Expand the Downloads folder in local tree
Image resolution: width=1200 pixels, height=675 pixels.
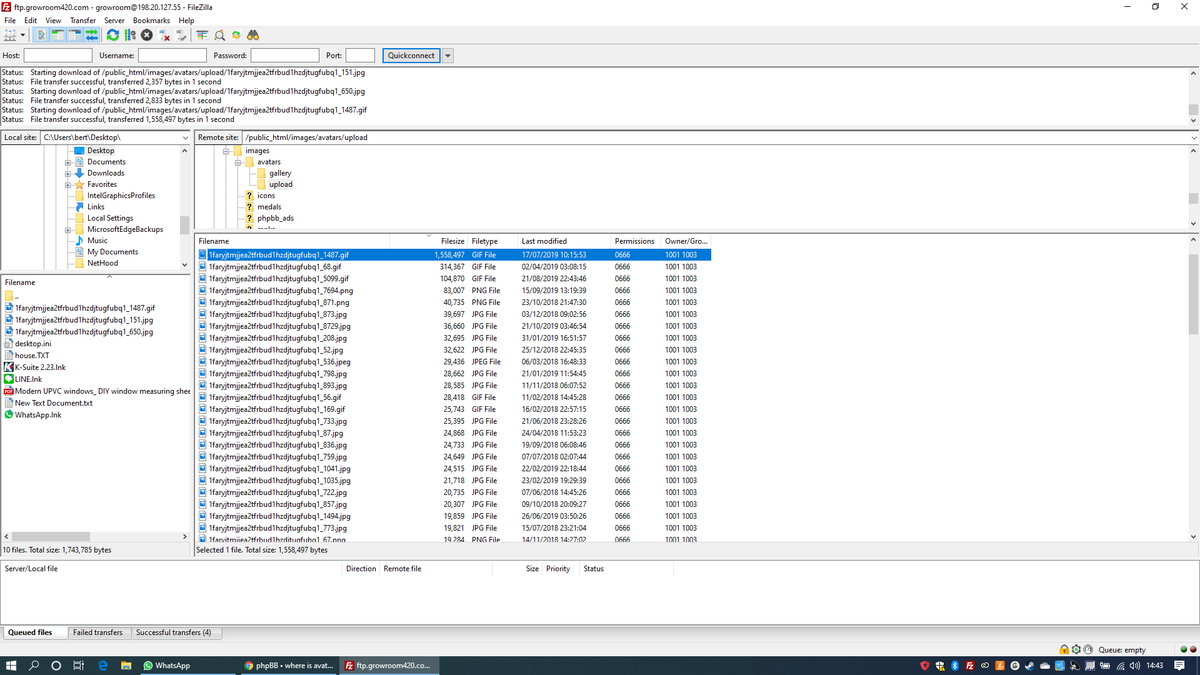[69, 173]
